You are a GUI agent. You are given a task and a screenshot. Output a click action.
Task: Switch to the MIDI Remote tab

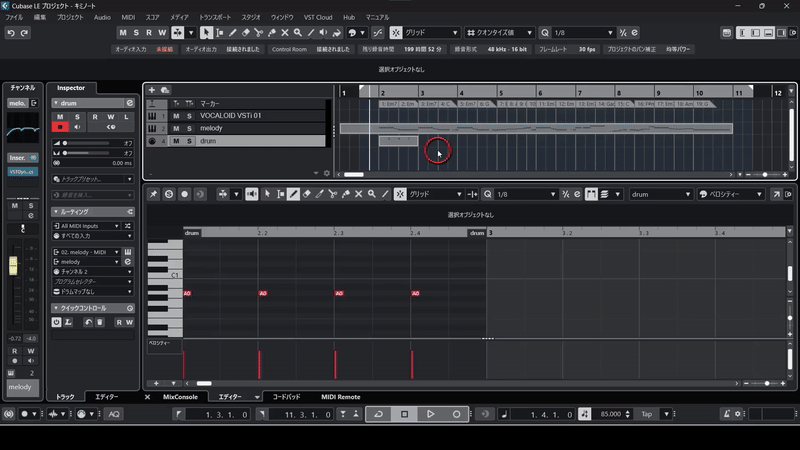click(340, 396)
